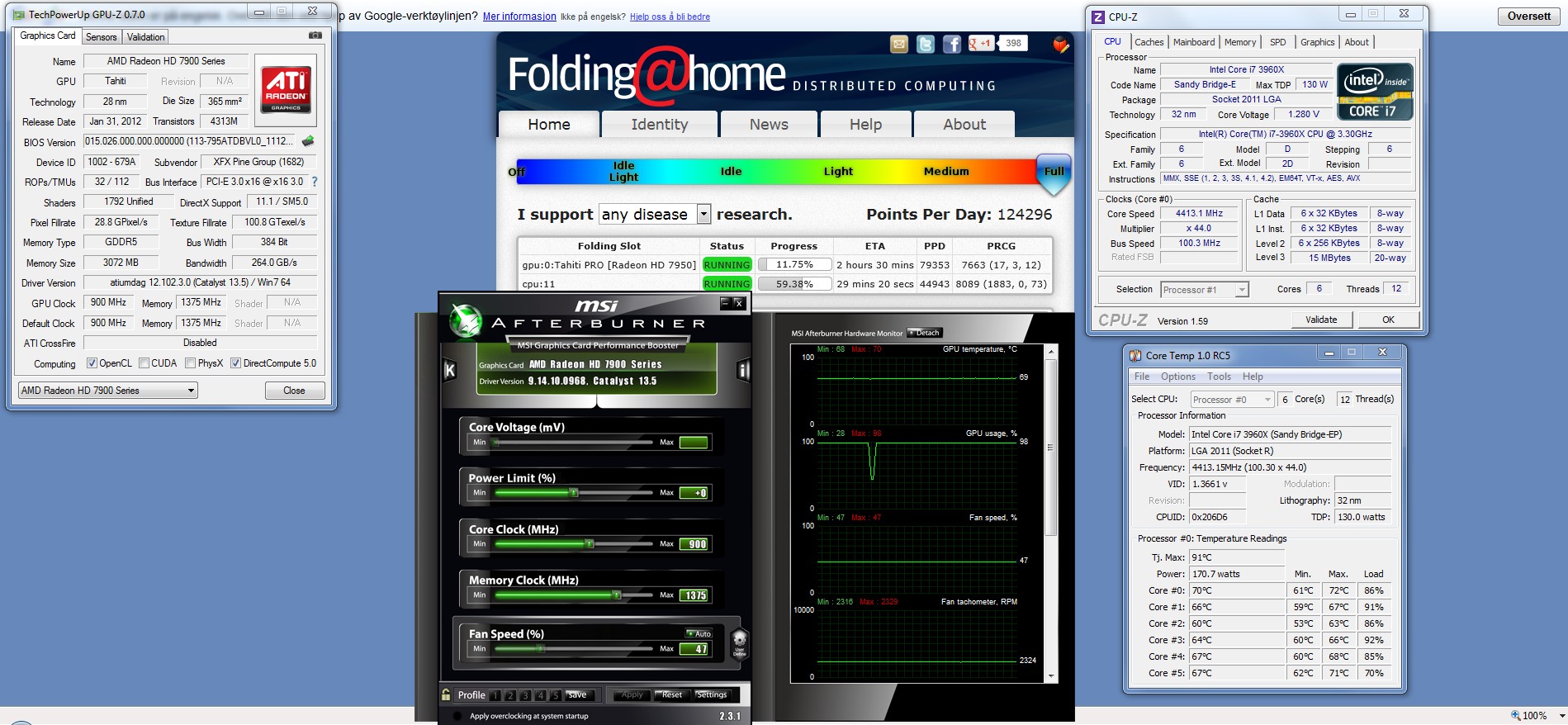Minimize the MSI Afterburner window
The height and width of the screenshot is (725, 1568).
725,303
